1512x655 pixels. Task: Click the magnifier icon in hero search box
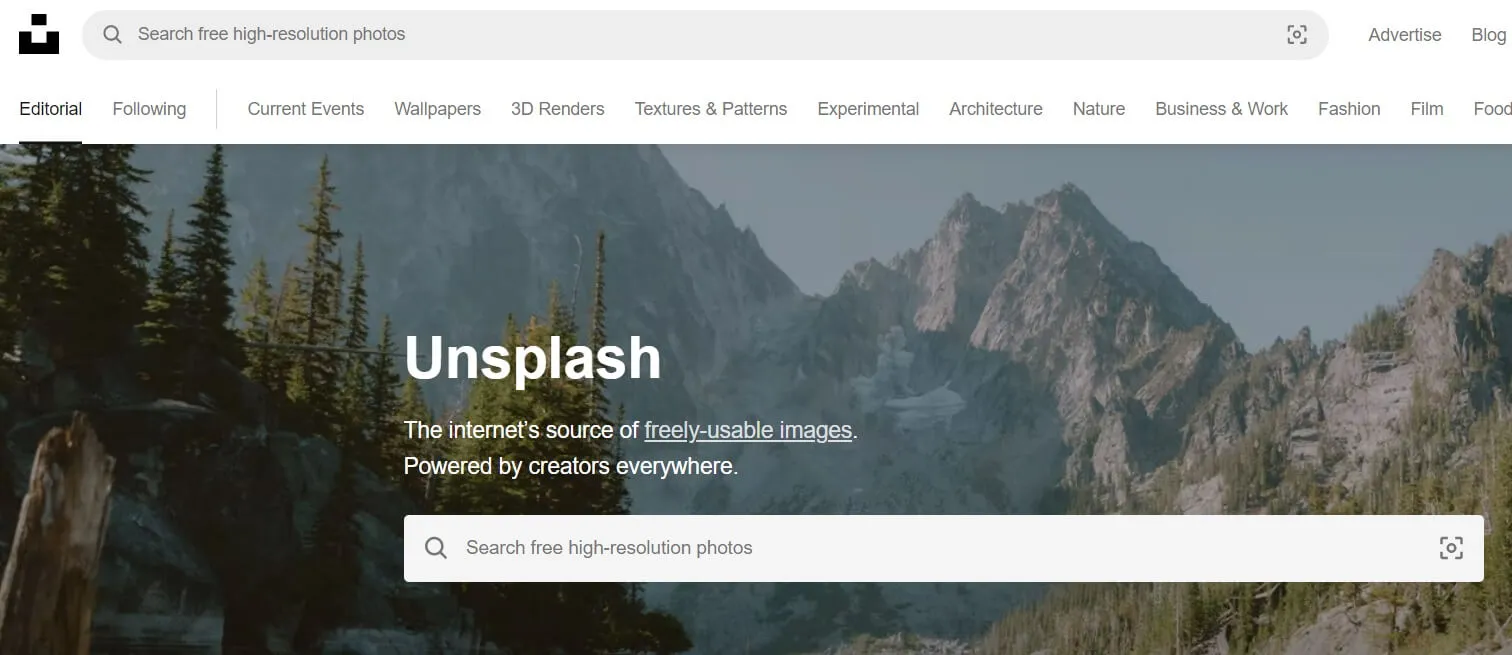pos(436,548)
